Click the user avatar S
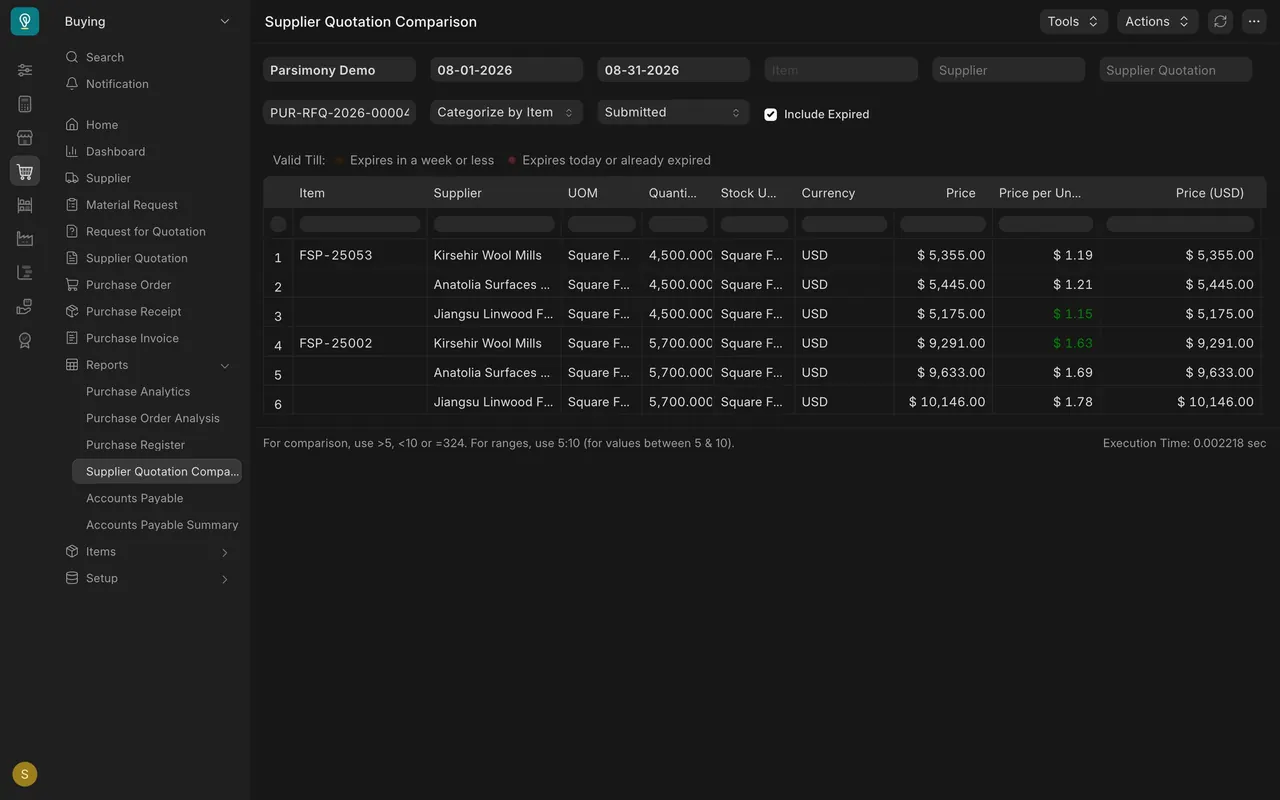The height and width of the screenshot is (800, 1280). point(25,774)
